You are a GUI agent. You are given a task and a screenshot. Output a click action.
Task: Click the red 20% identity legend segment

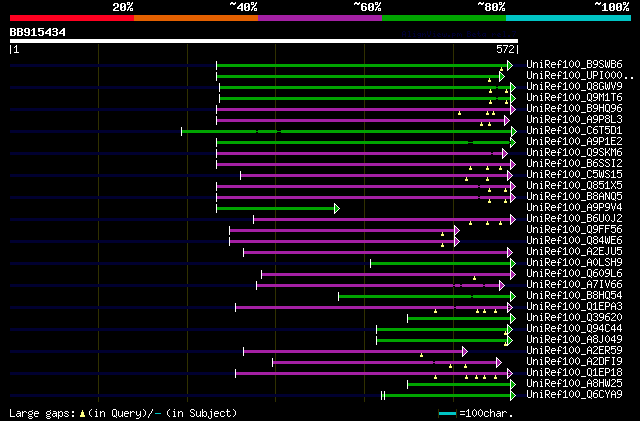click(72, 18)
